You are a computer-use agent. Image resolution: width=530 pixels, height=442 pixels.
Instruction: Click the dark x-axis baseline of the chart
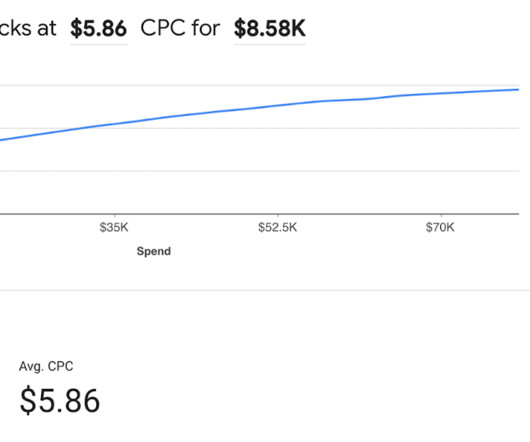pyautogui.click(x=259, y=214)
